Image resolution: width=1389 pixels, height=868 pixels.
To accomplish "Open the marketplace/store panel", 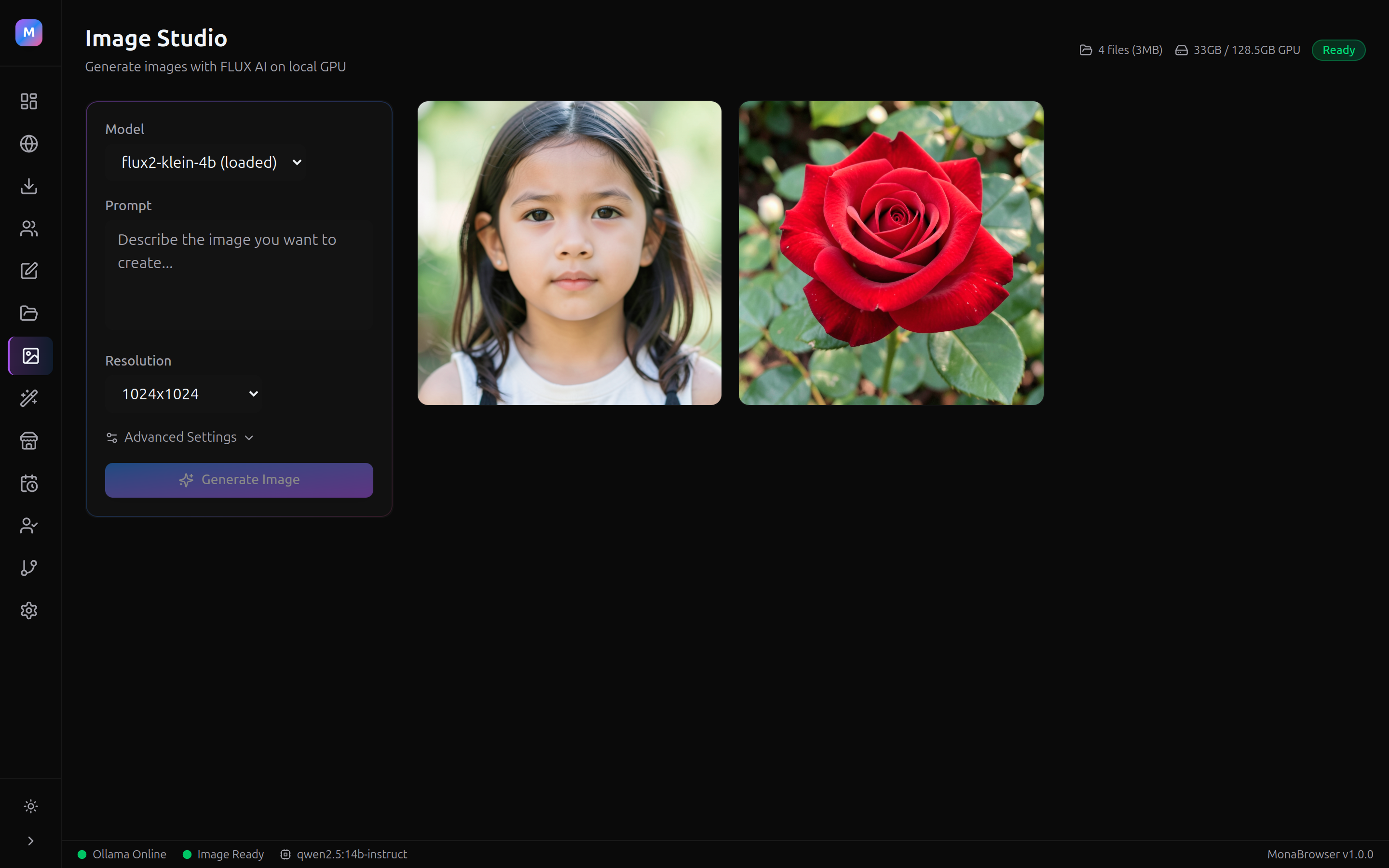I will click(29, 441).
